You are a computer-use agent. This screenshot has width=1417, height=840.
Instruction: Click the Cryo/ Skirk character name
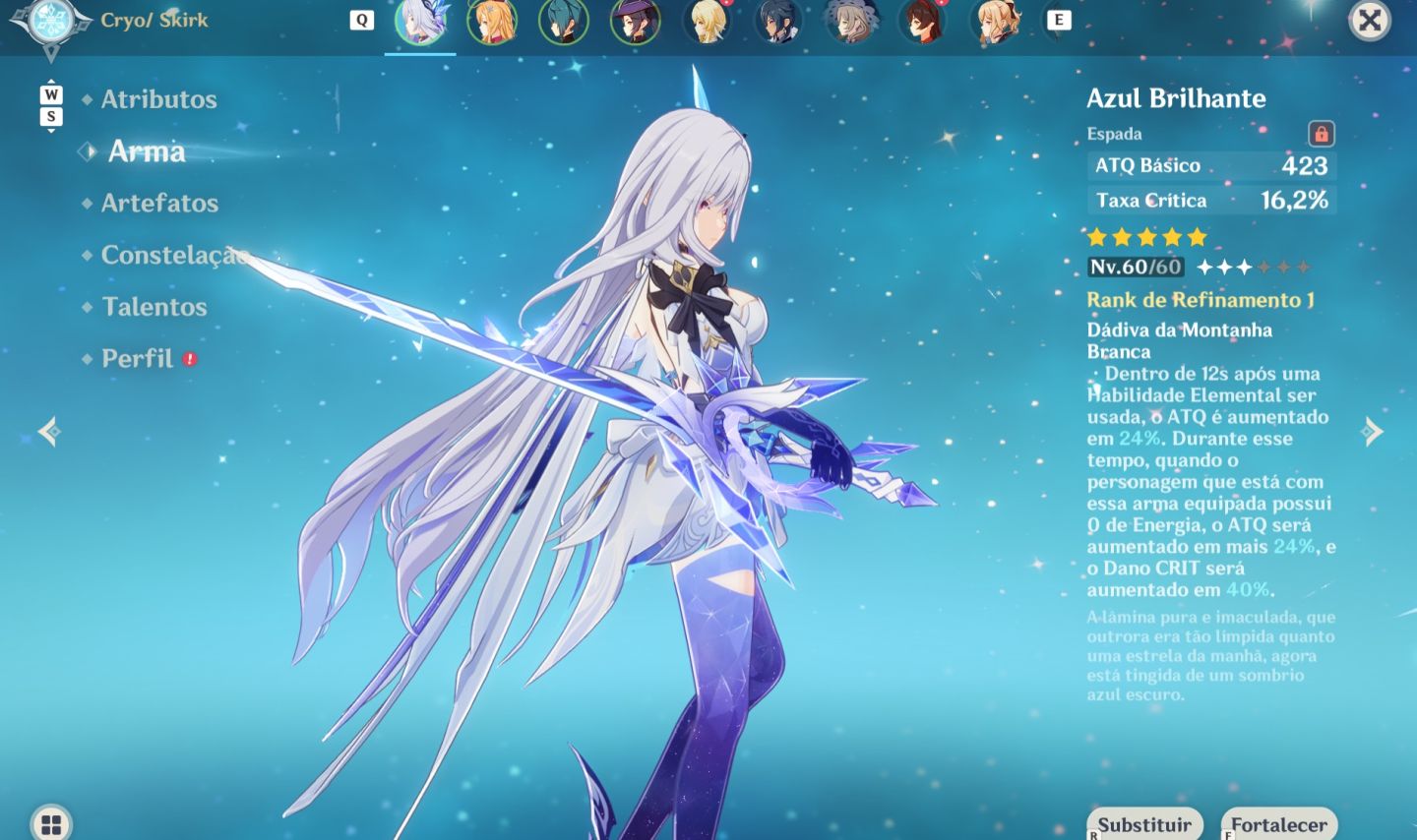(154, 20)
